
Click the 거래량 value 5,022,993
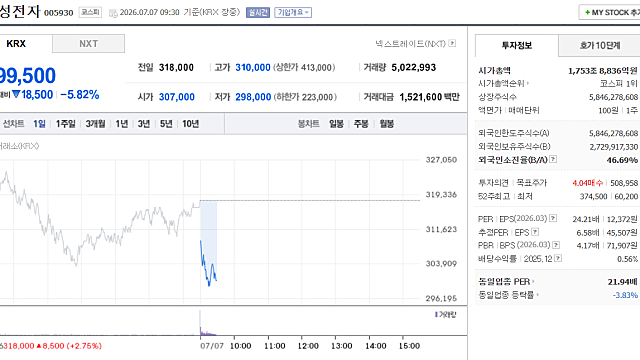(413, 67)
